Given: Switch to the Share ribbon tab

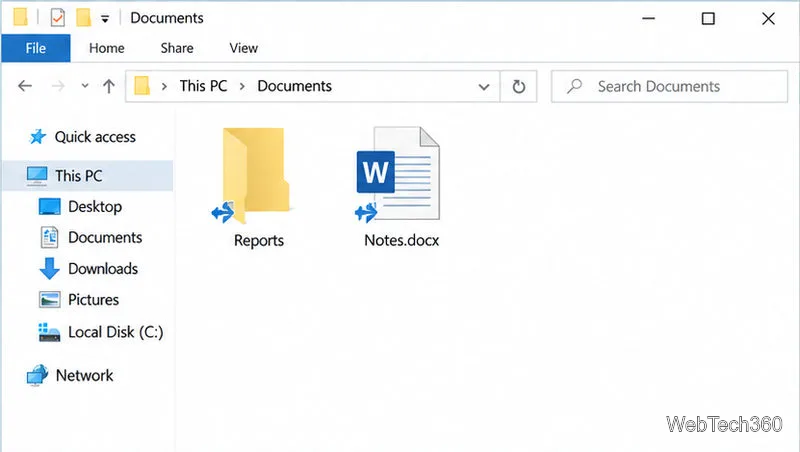Looking at the screenshot, I should (x=177, y=48).
